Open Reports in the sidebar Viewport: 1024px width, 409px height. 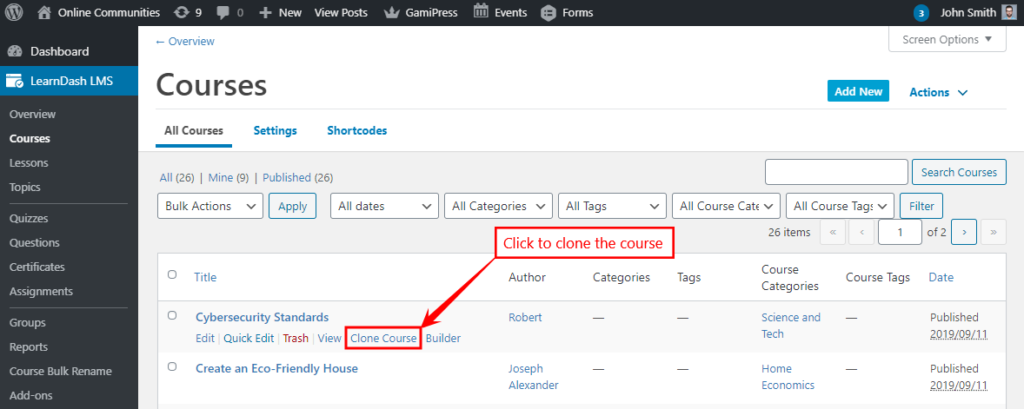pos(29,347)
